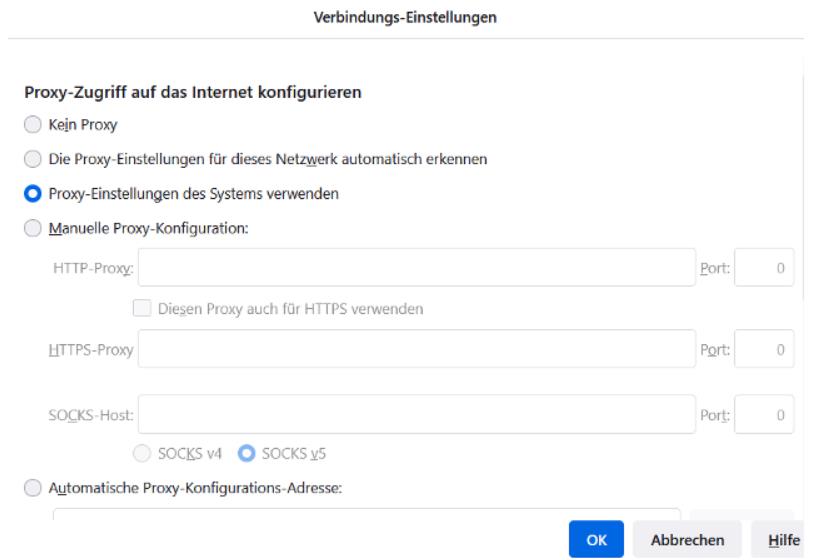The width and height of the screenshot is (820, 560).
Task: Click into the HTTP-Proxy address field
Action: click(x=416, y=268)
